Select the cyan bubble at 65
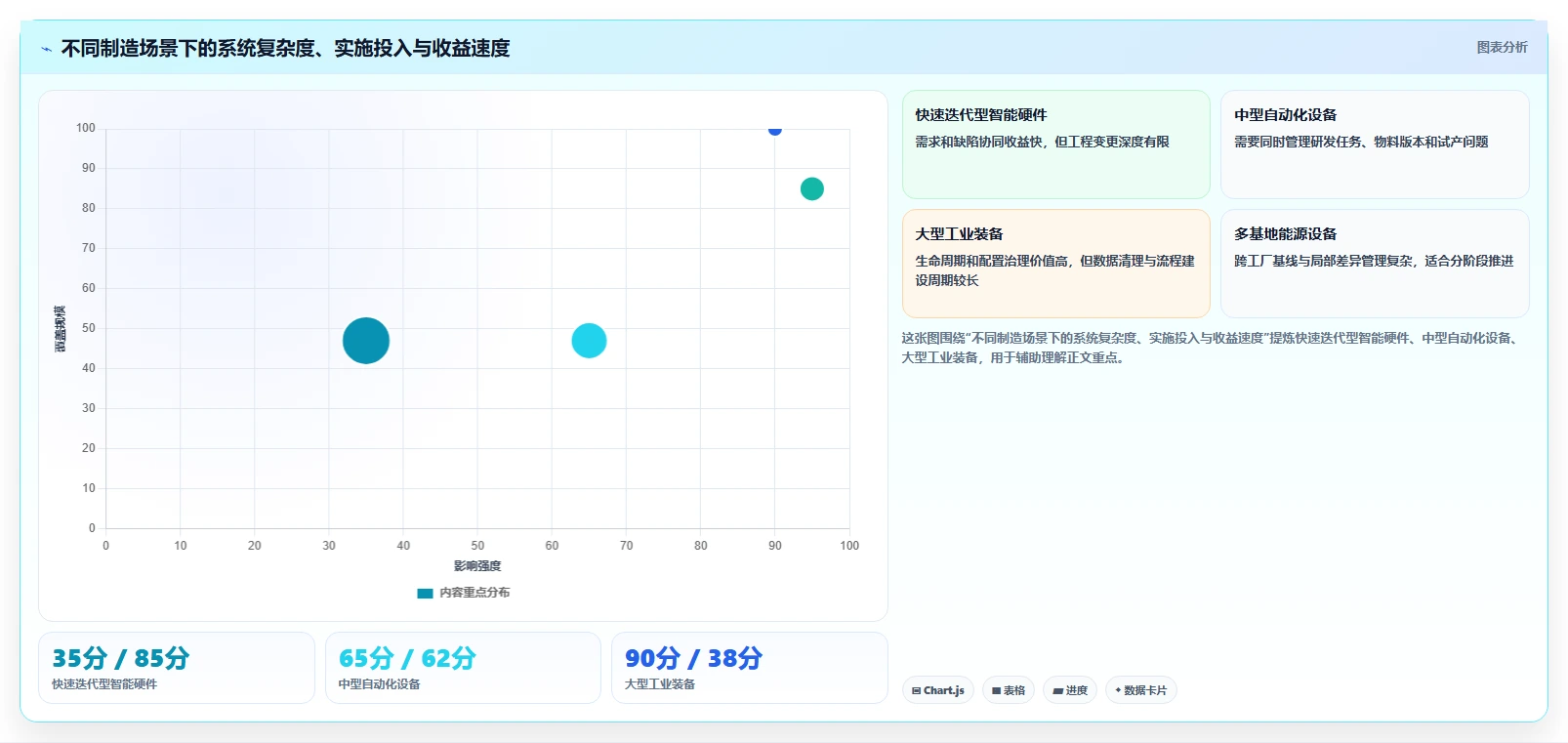The width and height of the screenshot is (1568, 743). 589,341
